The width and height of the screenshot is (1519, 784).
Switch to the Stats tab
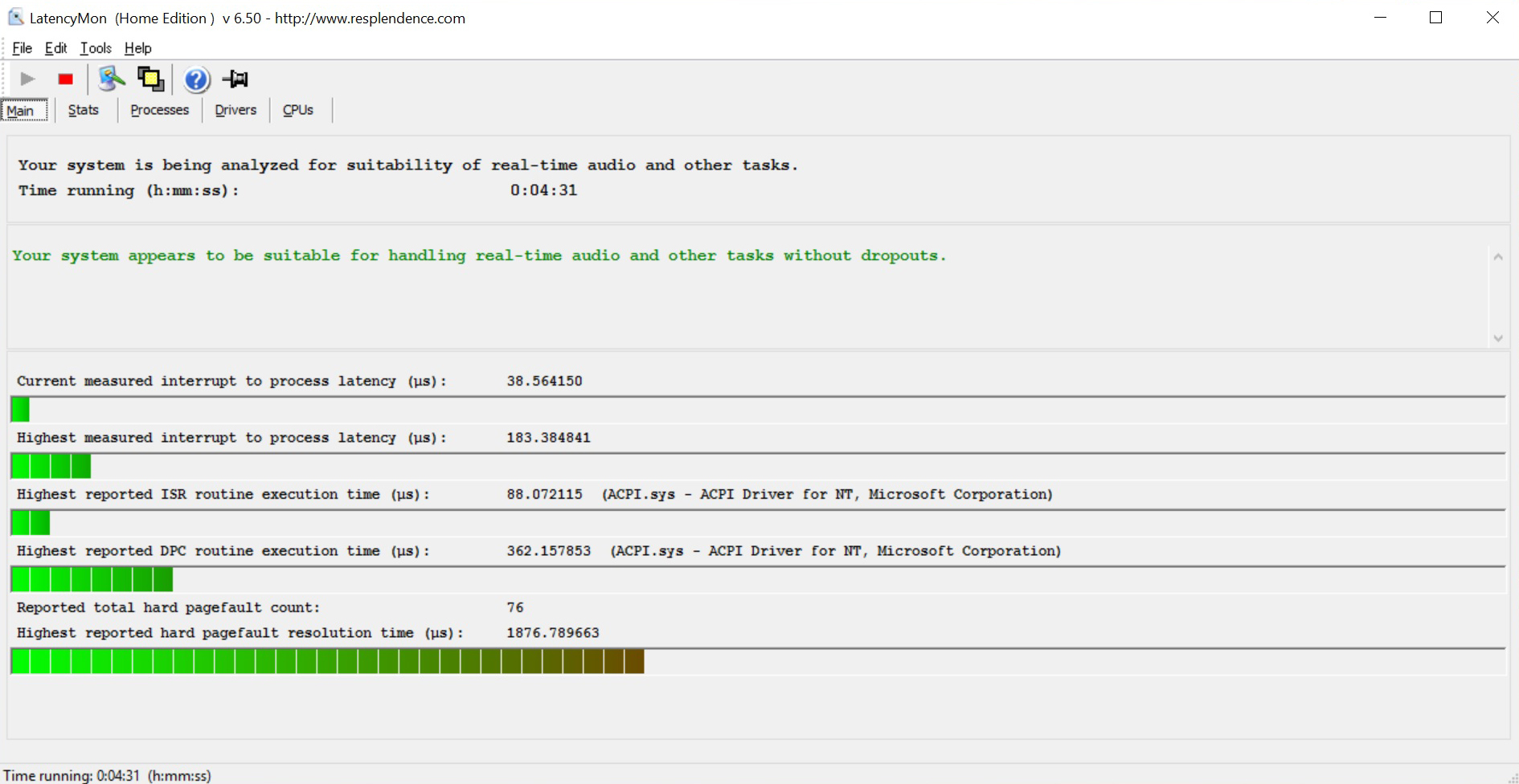point(83,110)
